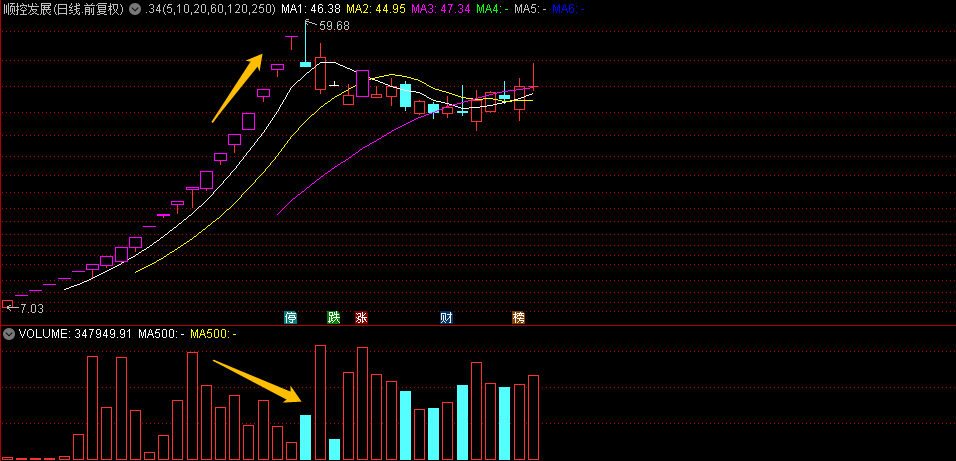Select the magenta MA3: 47.34 label

(x=441, y=9)
